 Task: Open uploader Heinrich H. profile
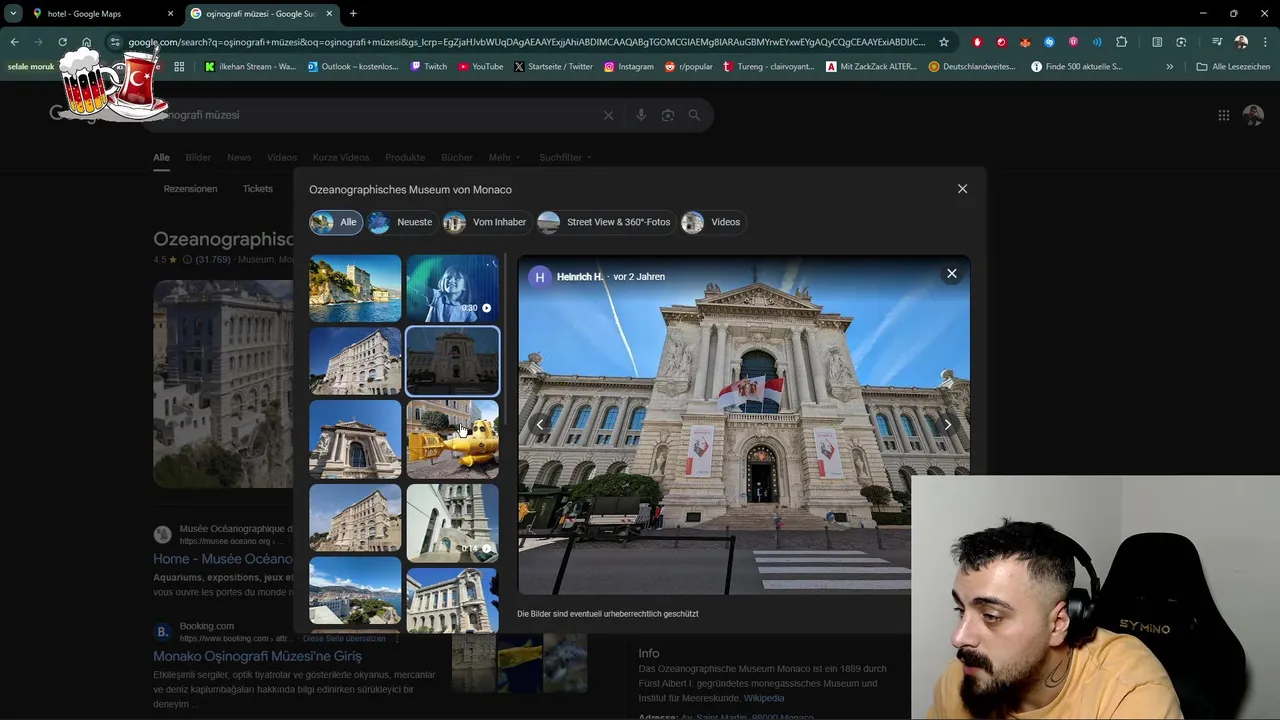coord(580,277)
